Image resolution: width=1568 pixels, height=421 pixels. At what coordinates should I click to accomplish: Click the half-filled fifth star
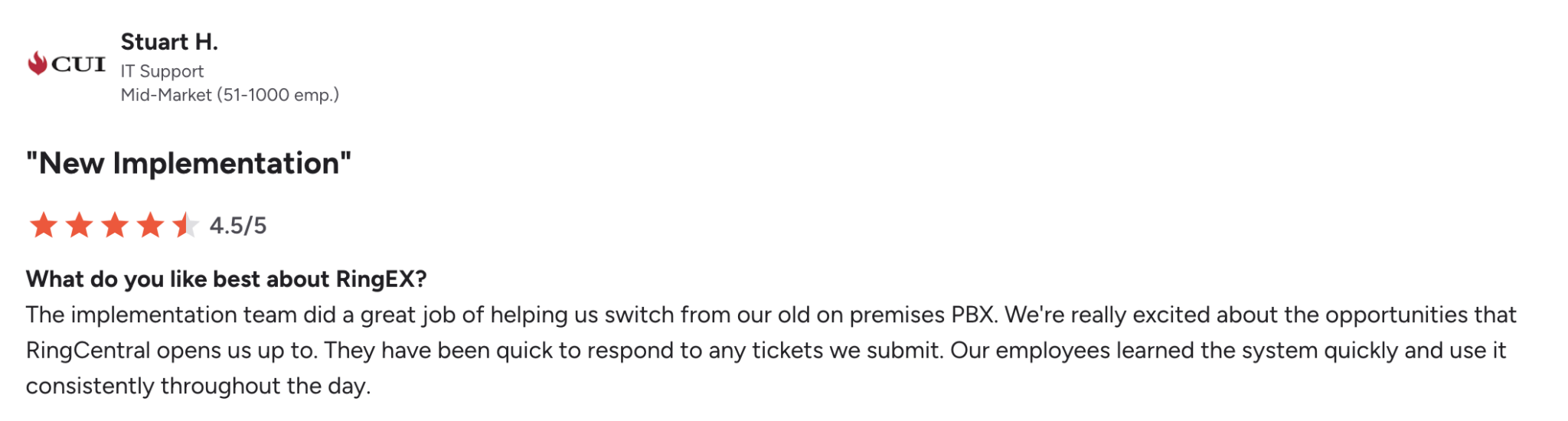[x=185, y=226]
